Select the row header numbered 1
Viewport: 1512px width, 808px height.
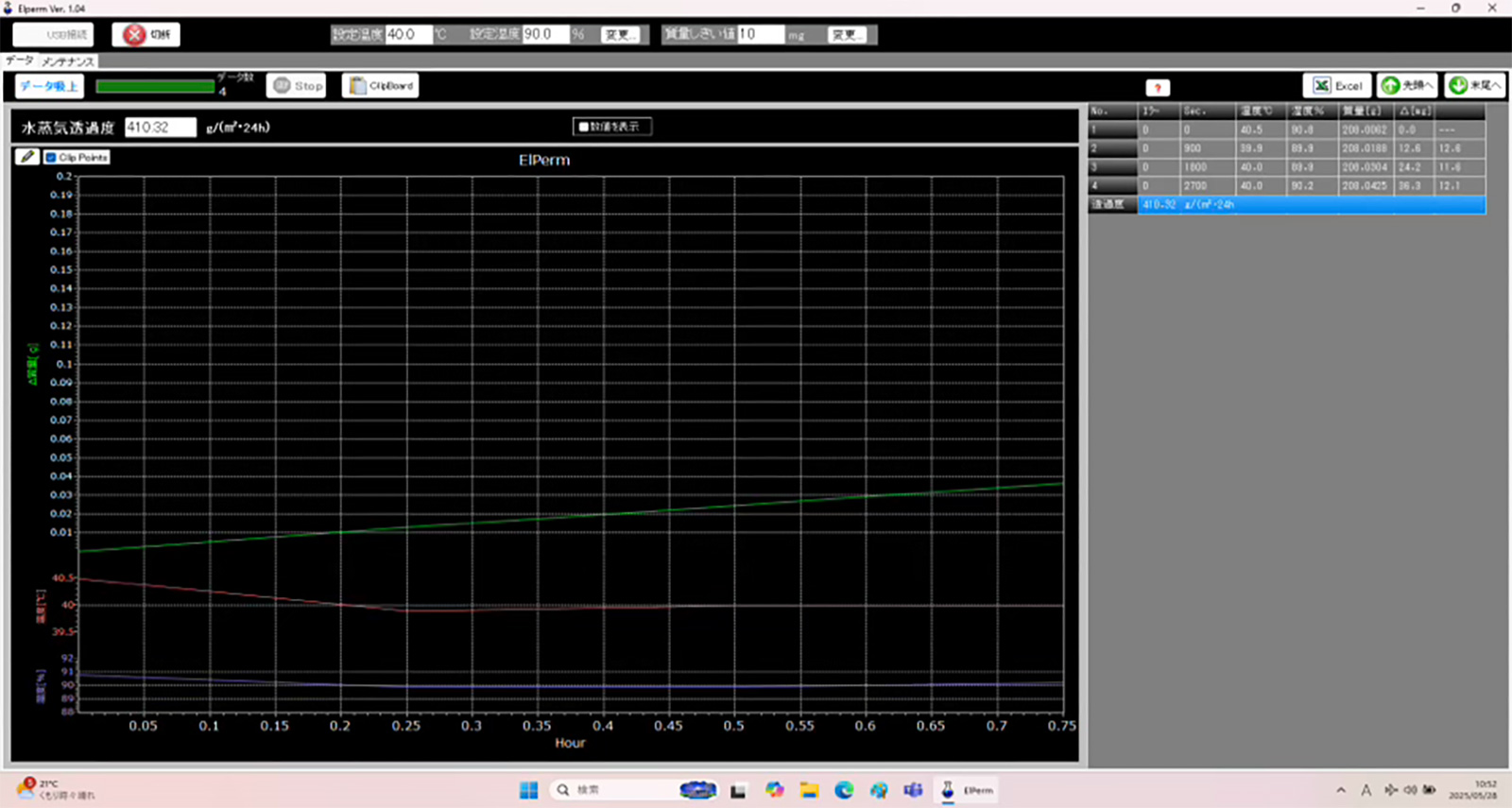(x=1112, y=129)
